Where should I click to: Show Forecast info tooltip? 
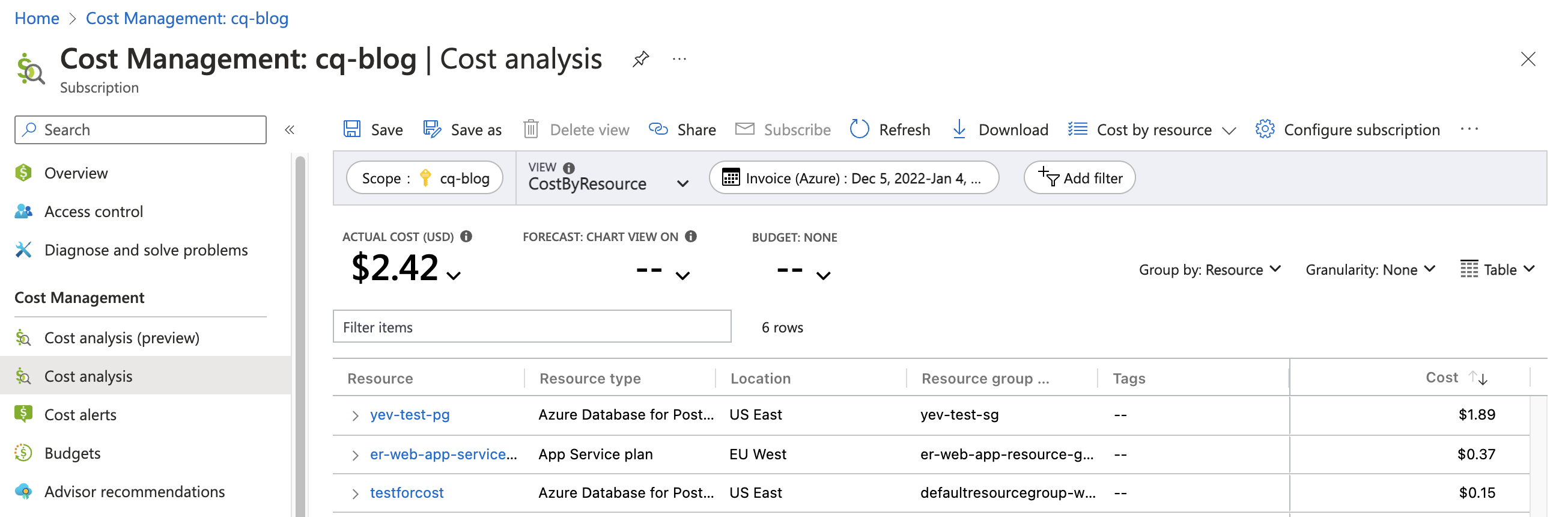click(x=690, y=236)
